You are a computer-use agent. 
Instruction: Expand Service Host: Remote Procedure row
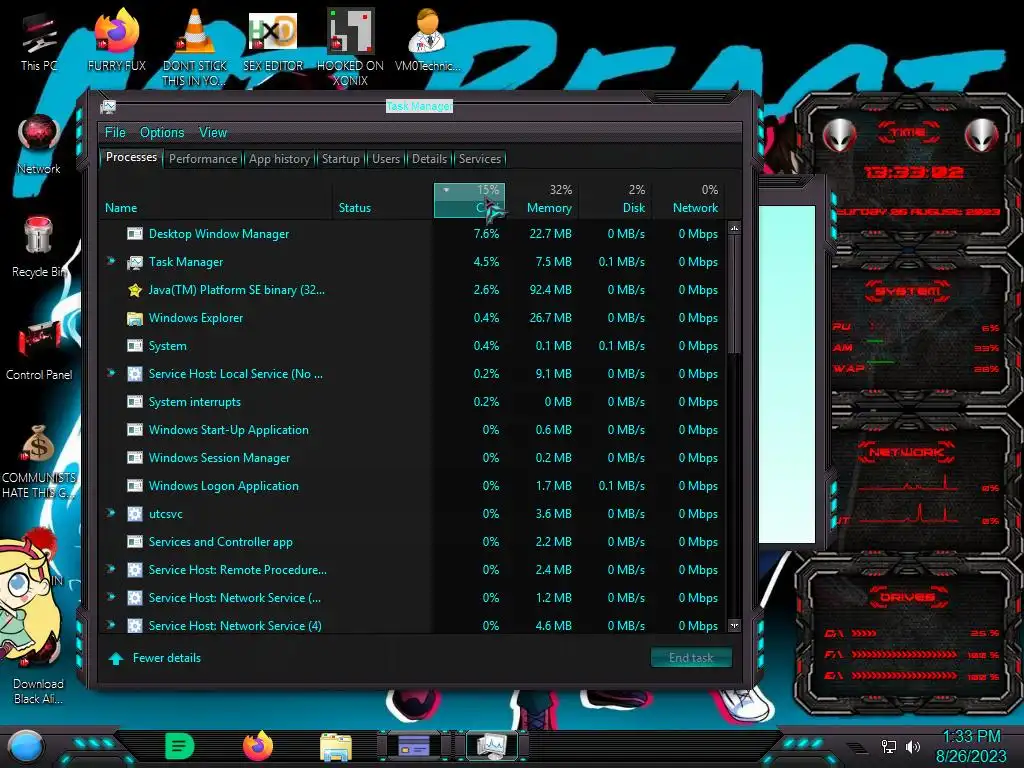[111, 569]
